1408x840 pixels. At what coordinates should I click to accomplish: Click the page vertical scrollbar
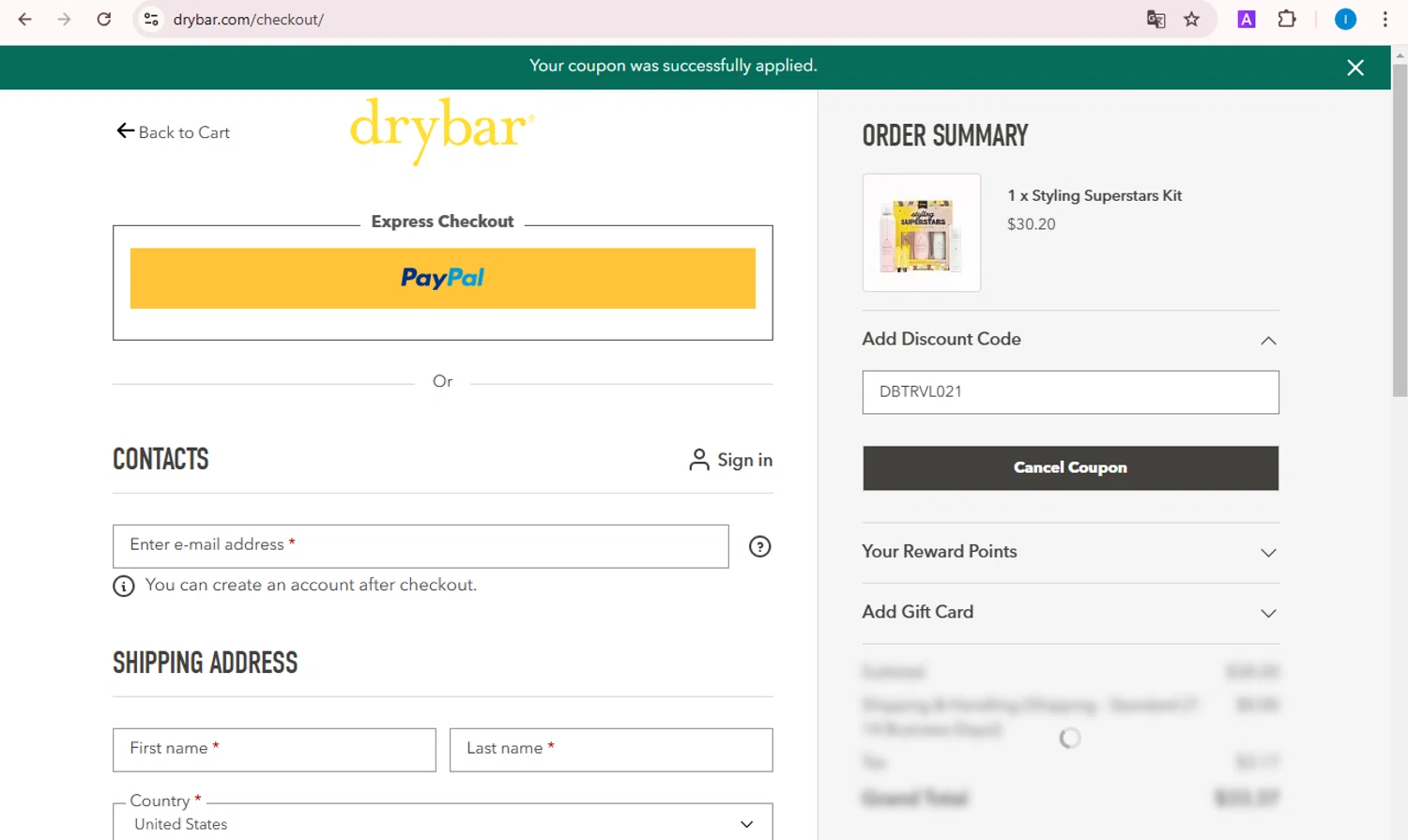(x=1400, y=230)
